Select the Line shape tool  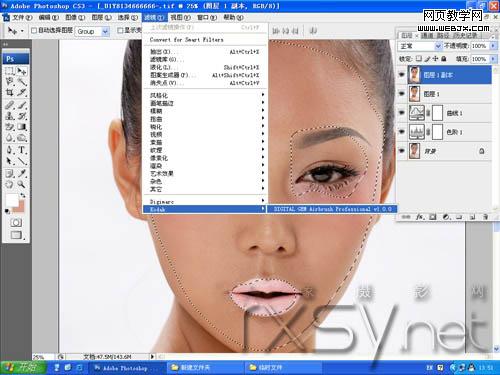coord(22,161)
